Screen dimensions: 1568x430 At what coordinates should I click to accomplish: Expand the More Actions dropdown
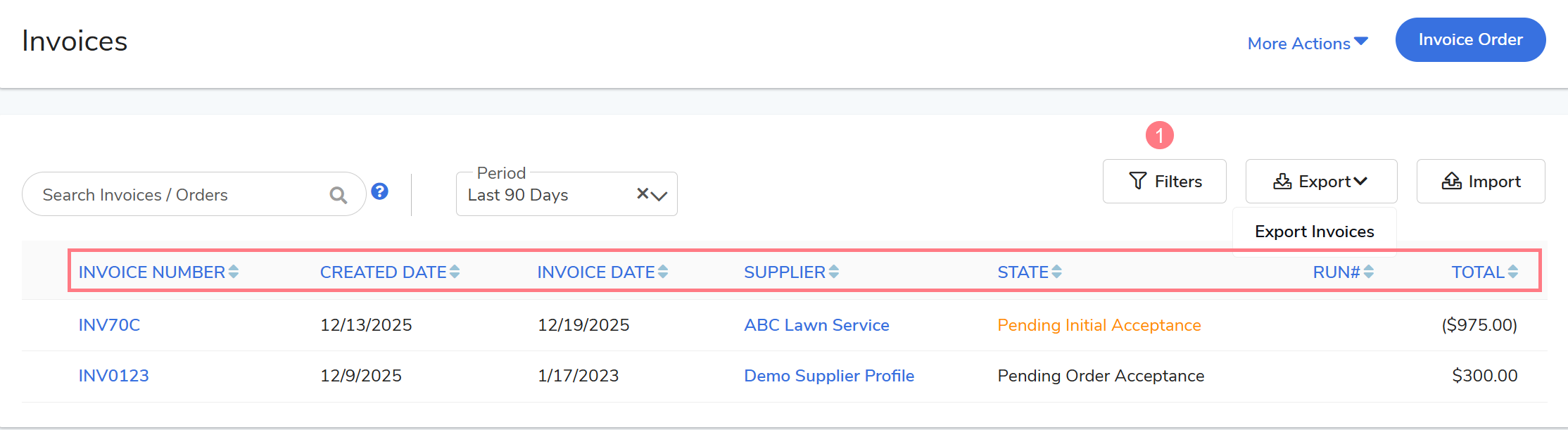click(x=1307, y=43)
